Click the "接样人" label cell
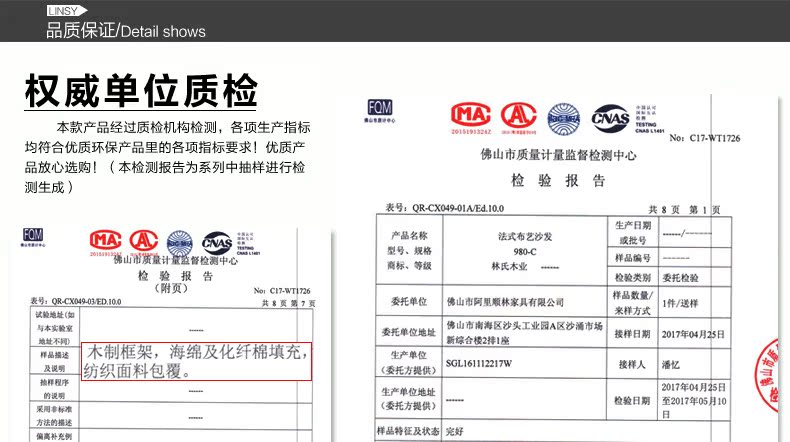The image size is (790, 442). pyautogui.click(x=633, y=364)
